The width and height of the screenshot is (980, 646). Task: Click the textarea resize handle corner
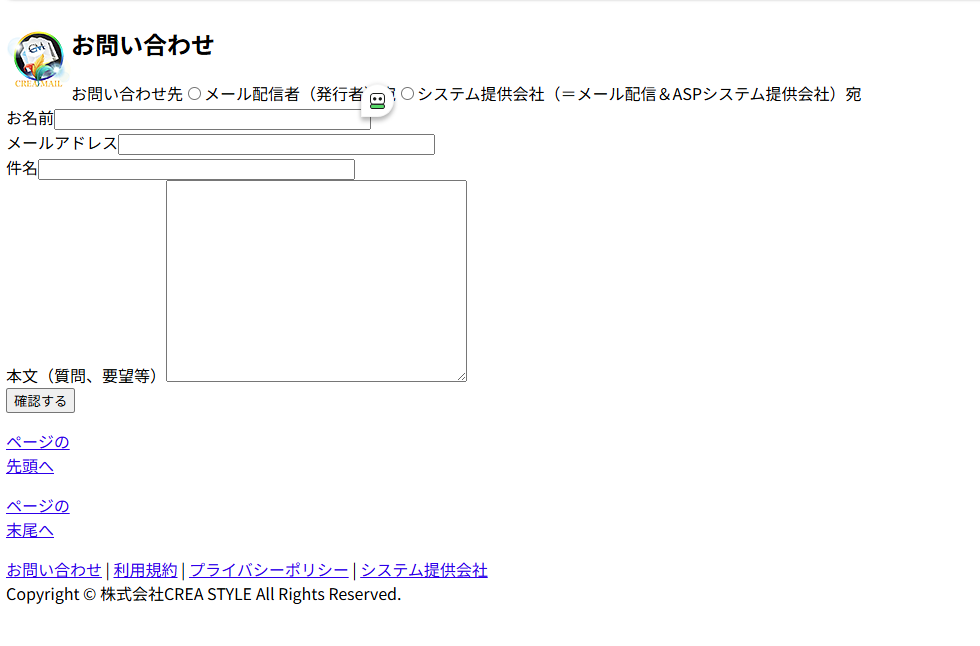pyautogui.click(x=462, y=377)
